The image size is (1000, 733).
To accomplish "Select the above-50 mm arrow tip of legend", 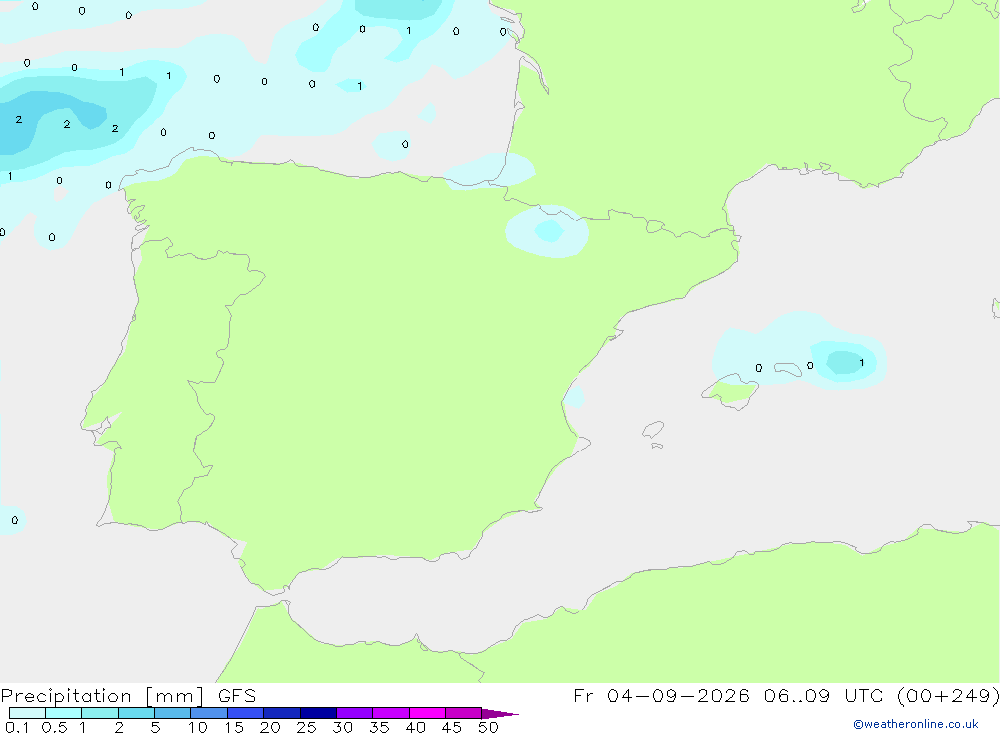I will coord(500,714).
